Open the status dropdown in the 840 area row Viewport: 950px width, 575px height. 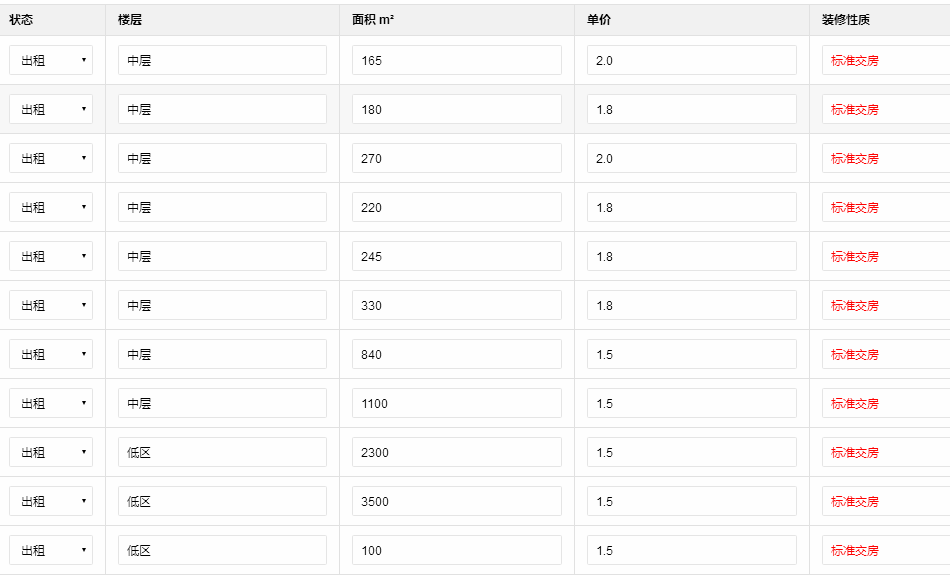pos(51,354)
